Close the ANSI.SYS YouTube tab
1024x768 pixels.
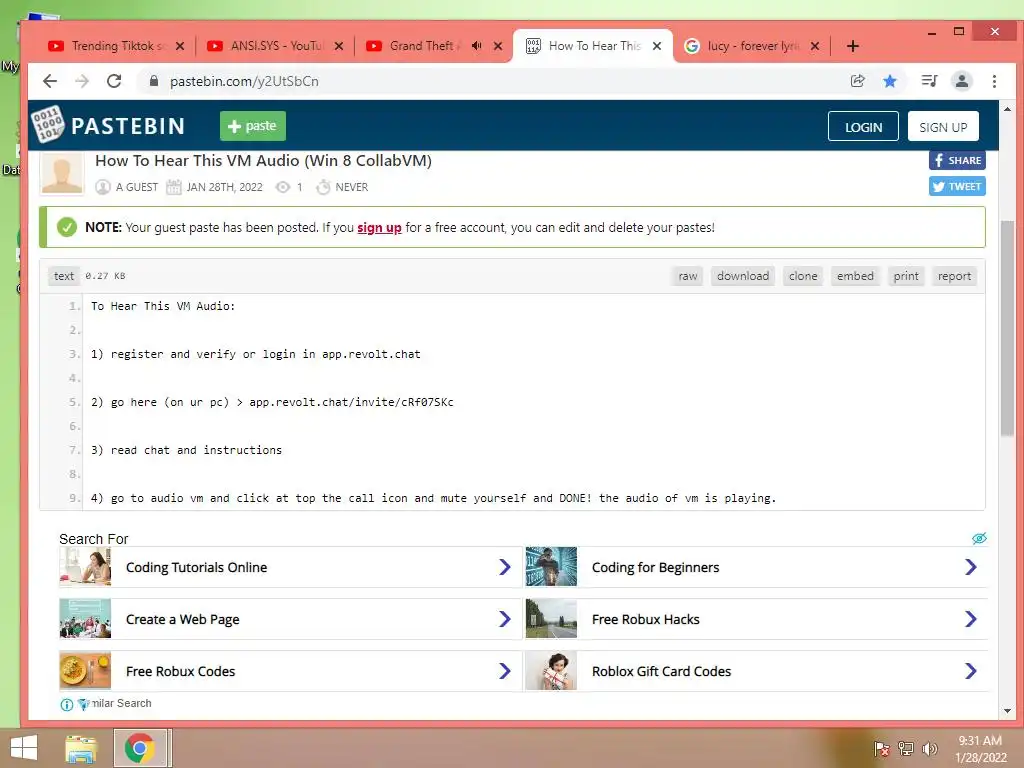tap(338, 46)
